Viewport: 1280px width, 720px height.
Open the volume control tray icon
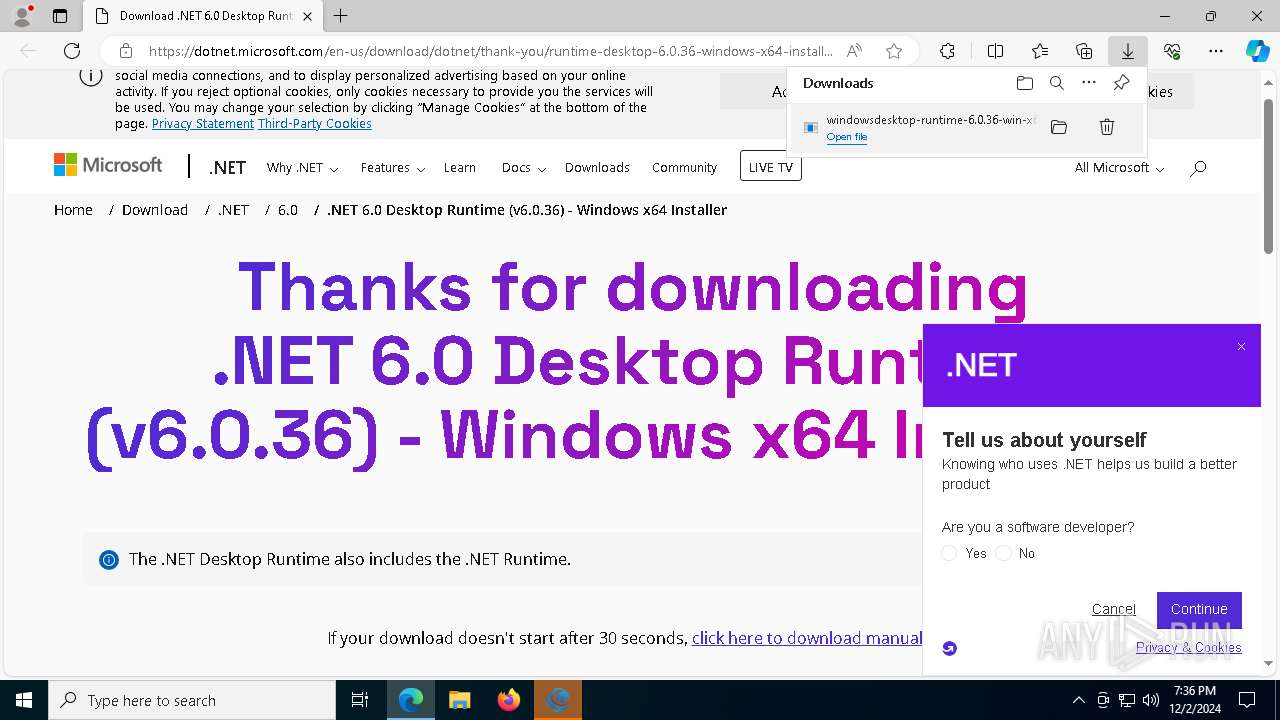1151,700
